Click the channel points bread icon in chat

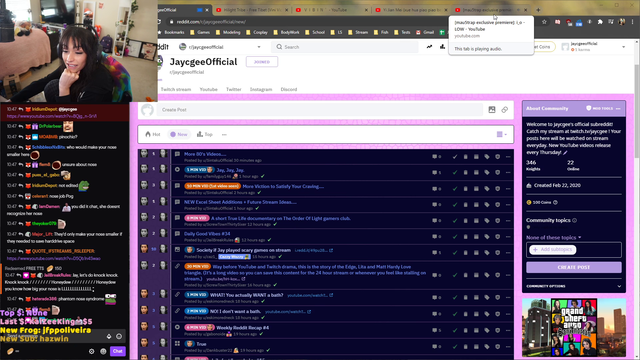(x=10, y=351)
